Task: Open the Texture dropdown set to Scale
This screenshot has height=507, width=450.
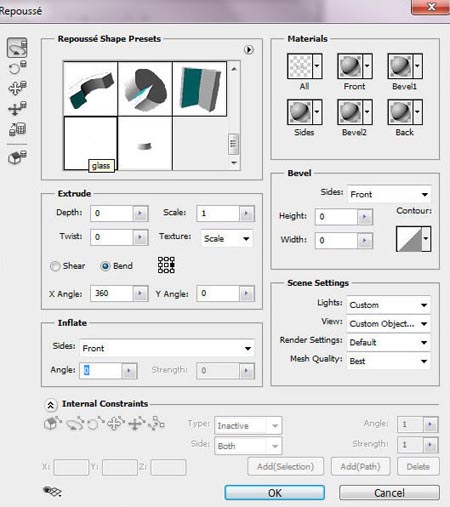Action: pos(227,238)
